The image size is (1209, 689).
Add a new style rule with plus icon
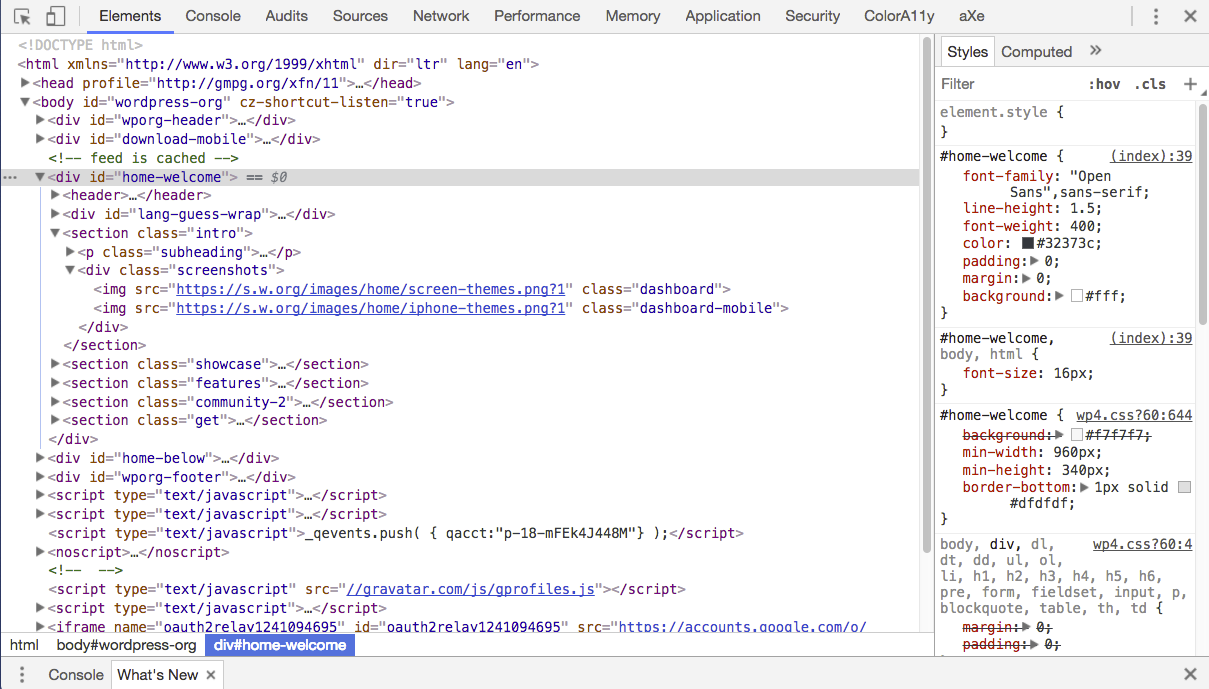[1191, 84]
